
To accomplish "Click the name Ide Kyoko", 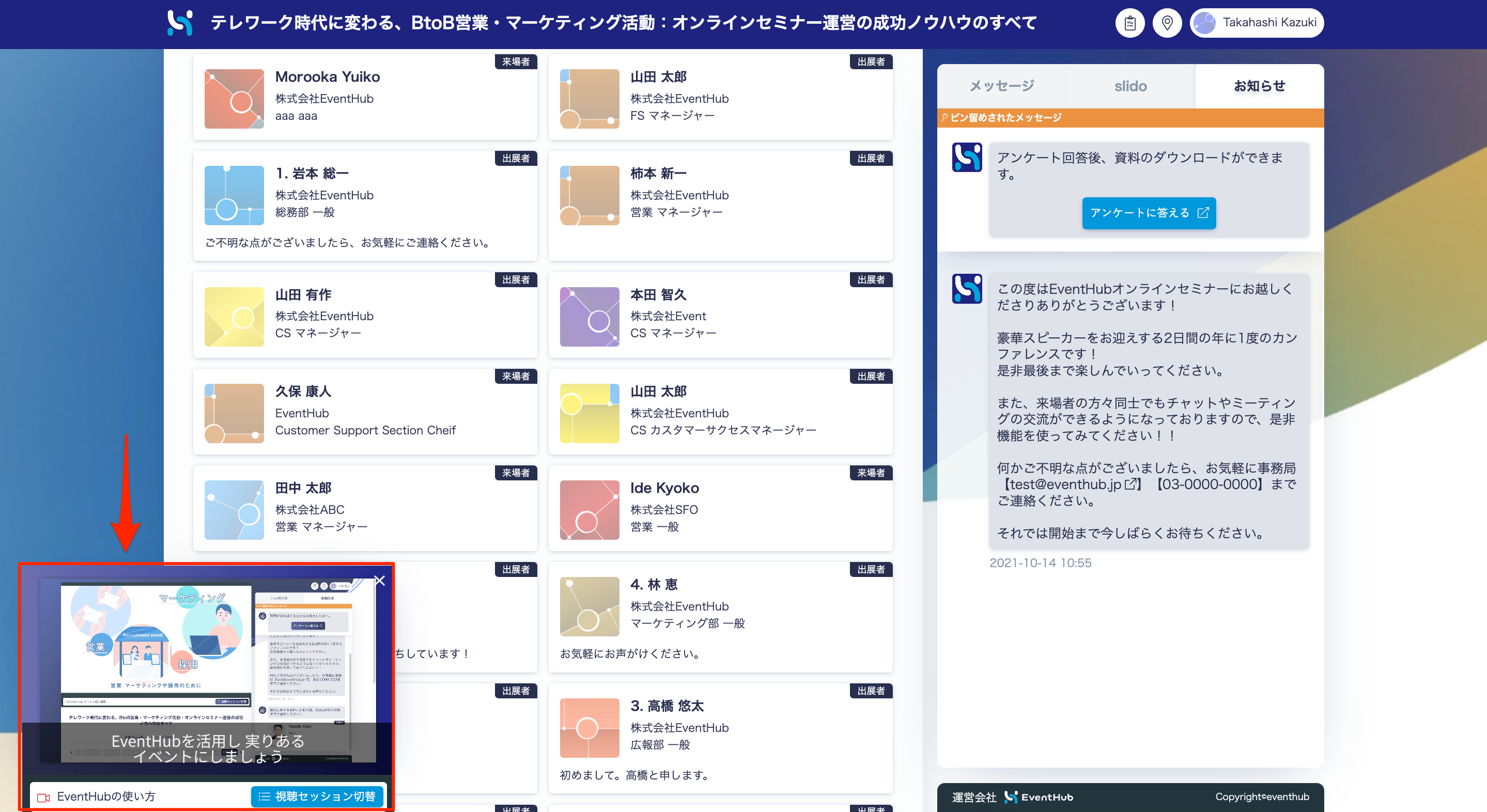I will (664, 488).
